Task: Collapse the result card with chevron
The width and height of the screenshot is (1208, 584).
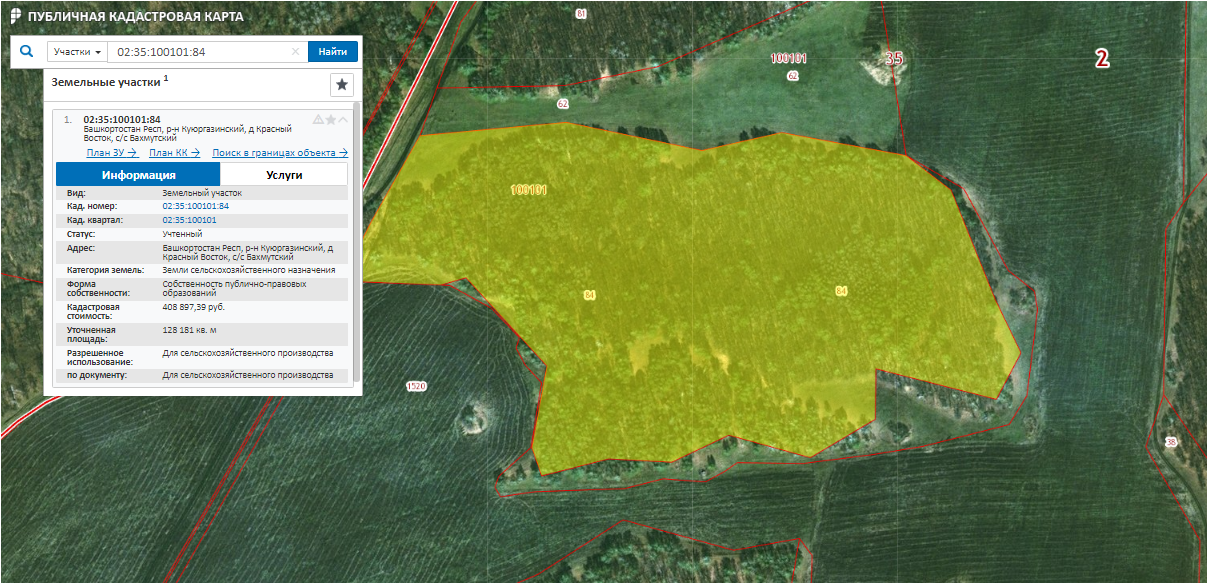Action: 344,120
